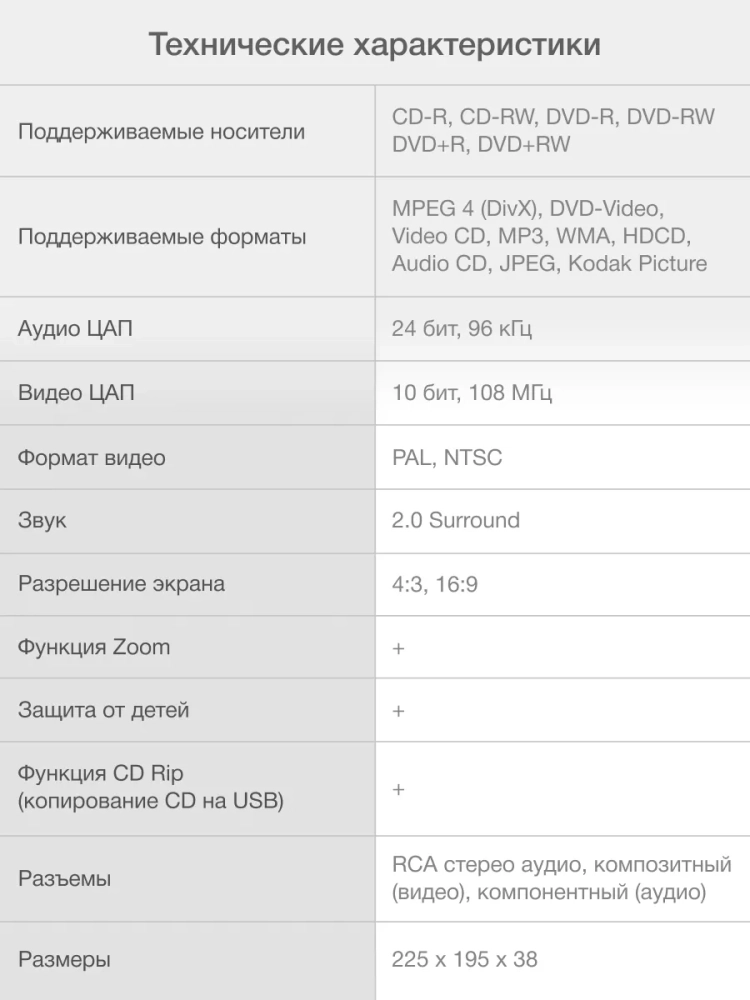Select the "Видео ЦАП" label

[76, 393]
